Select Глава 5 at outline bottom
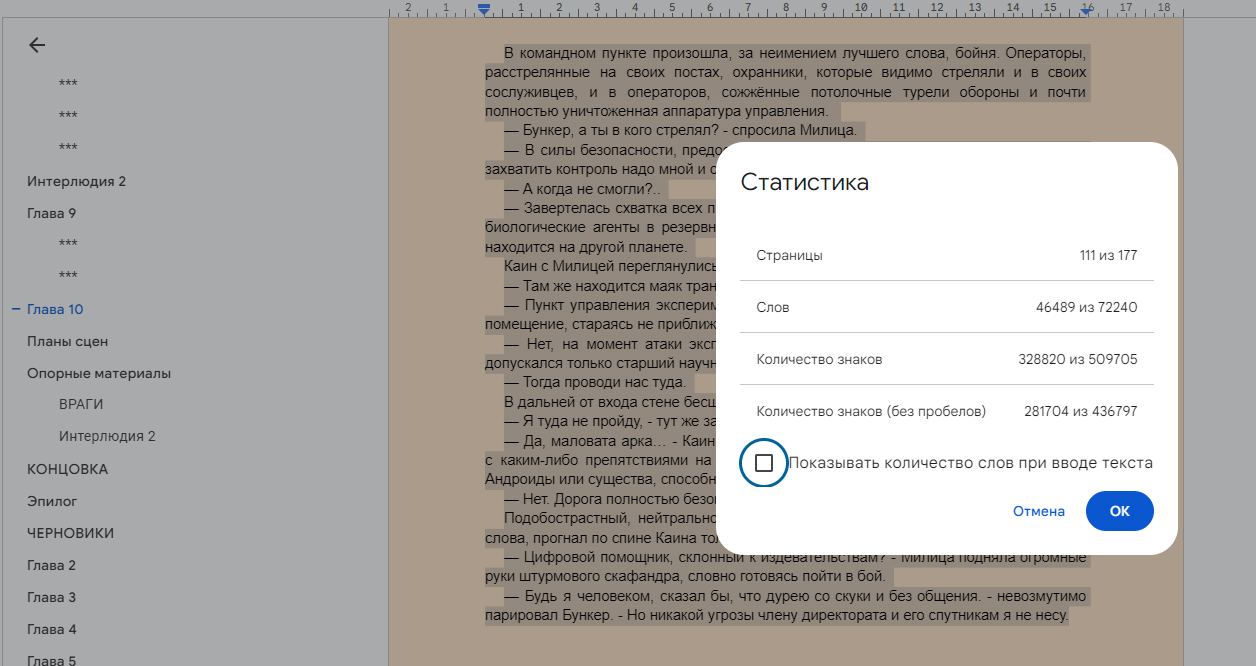The width and height of the screenshot is (1256, 666). (x=52, y=659)
